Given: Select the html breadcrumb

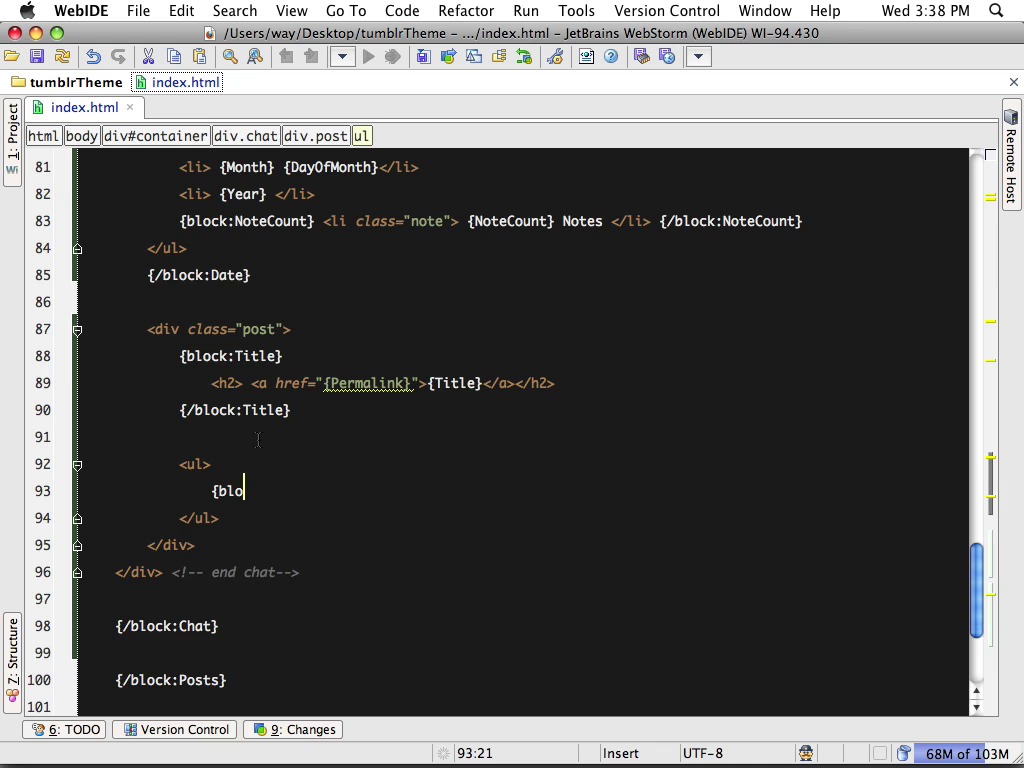Looking at the screenshot, I should click(44, 136).
